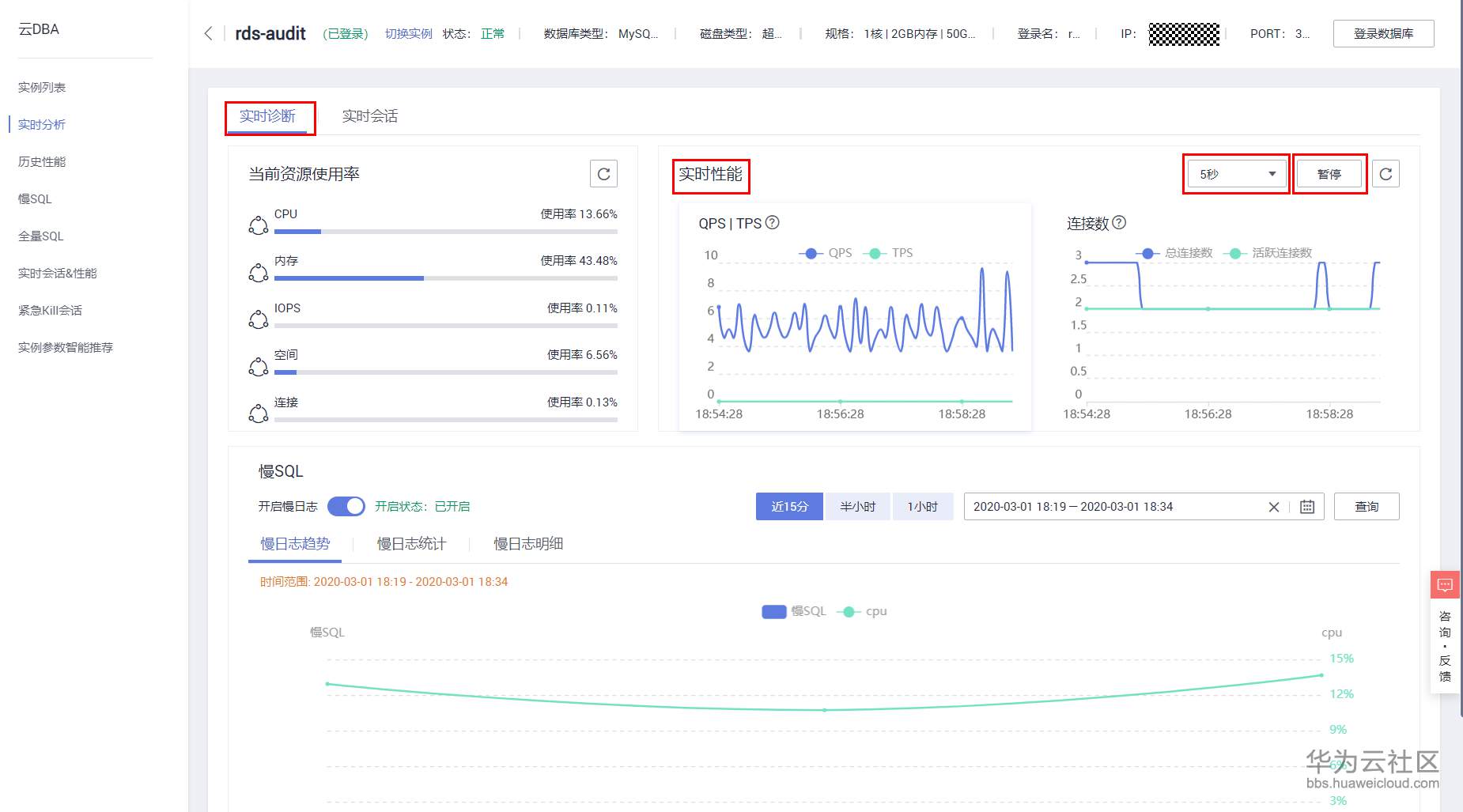Open 连接数 help tooltip icon
Viewport: 1463px width, 812px height.
tap(1119, 223)
